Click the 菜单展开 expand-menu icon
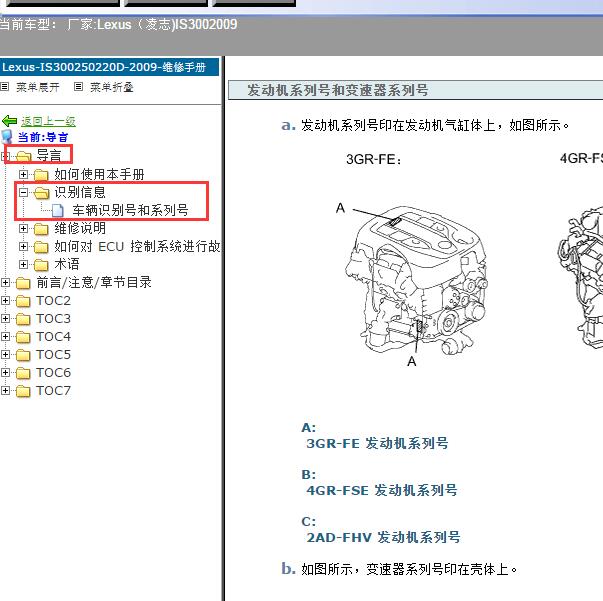 click(x=6, y=87)
